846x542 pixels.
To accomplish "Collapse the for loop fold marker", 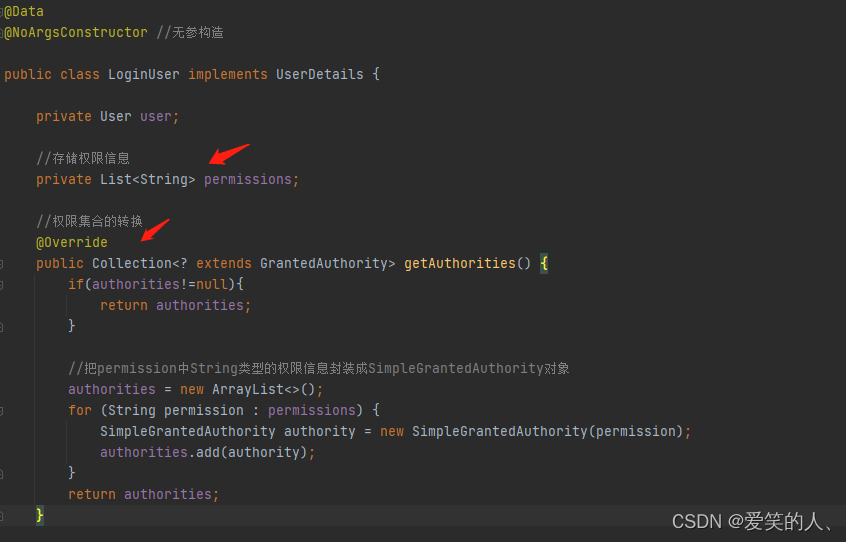I will click(x=3, y=411).
